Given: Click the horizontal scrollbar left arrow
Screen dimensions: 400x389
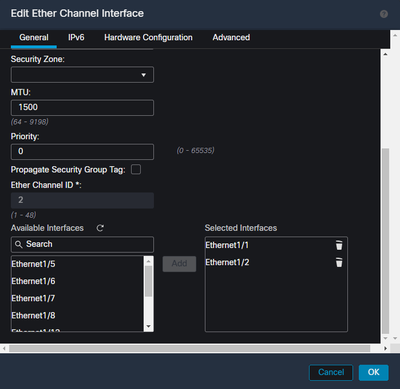Looking at the screenshot, I should point(4,348).
